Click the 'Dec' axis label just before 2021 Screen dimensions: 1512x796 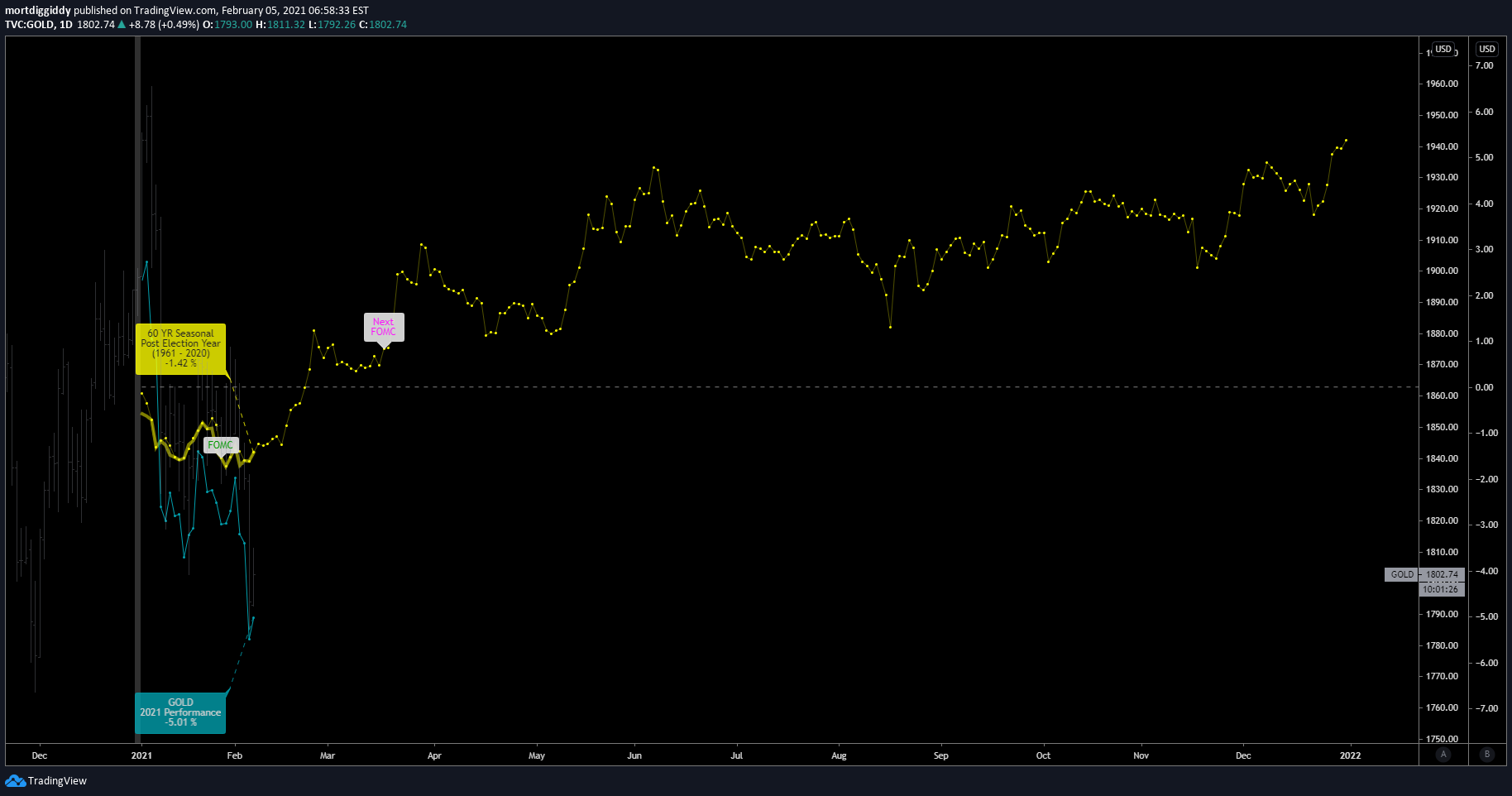coord(40,755)
